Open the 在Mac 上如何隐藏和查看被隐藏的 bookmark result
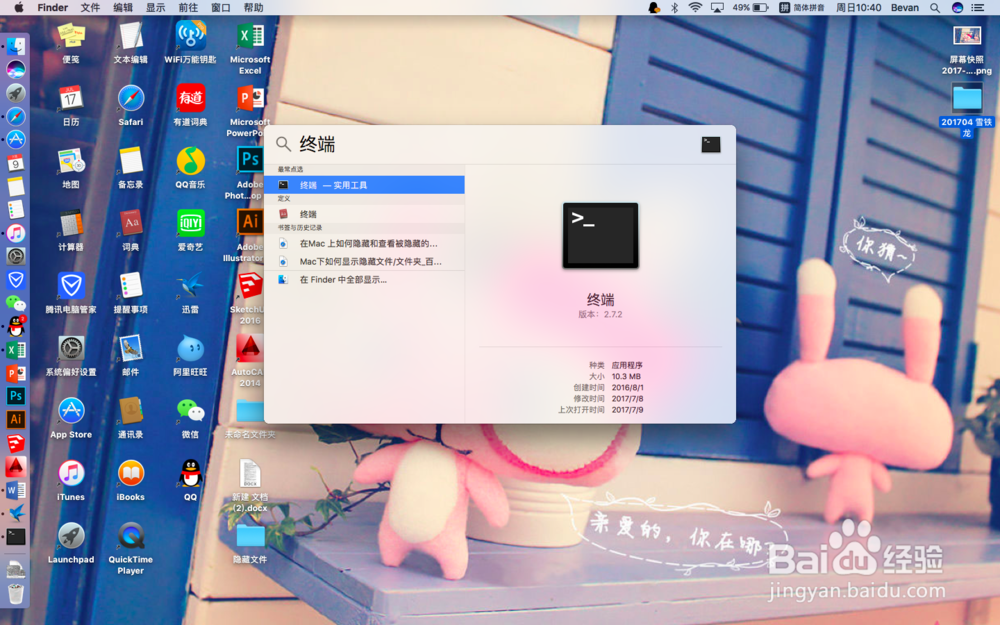 tap(364, 244)
